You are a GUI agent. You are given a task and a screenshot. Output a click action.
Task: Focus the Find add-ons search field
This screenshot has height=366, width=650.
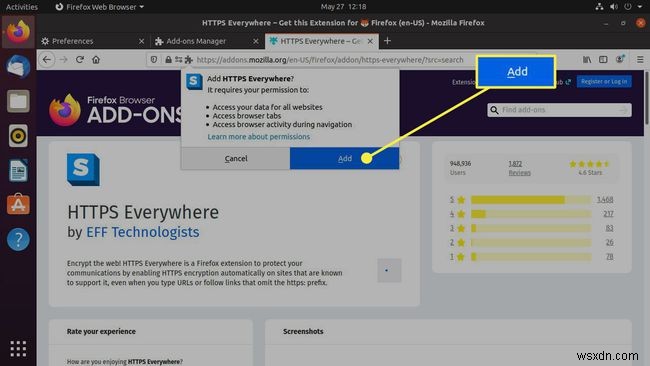[x=560, y=110]
